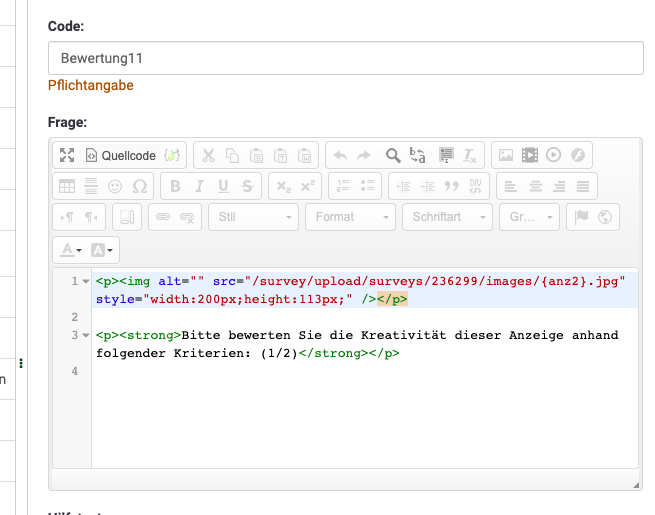Click the Code field containing Bewertung11

pos(345,58)
